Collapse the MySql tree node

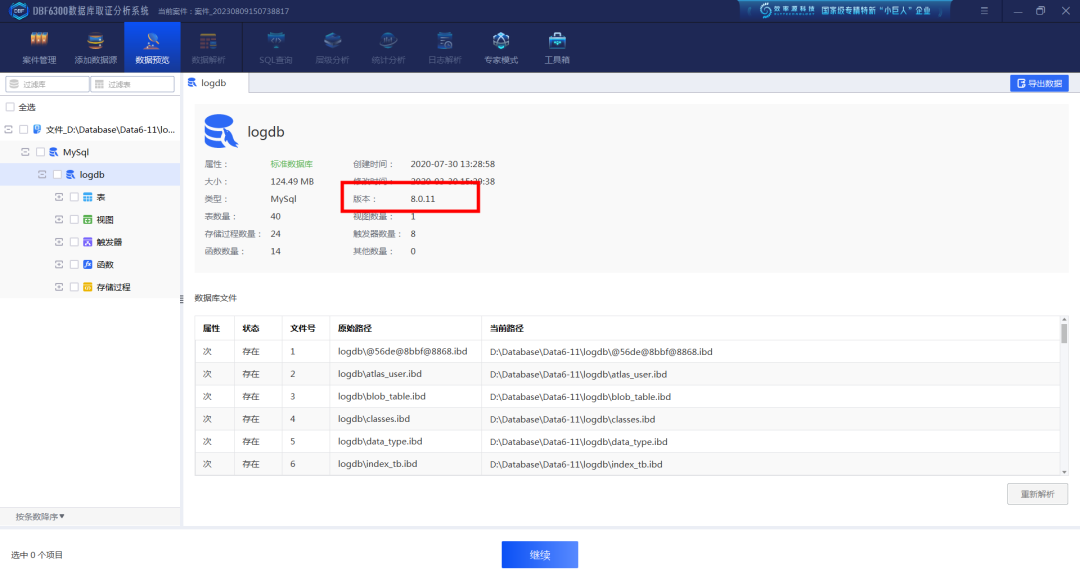tap(25, 152)
